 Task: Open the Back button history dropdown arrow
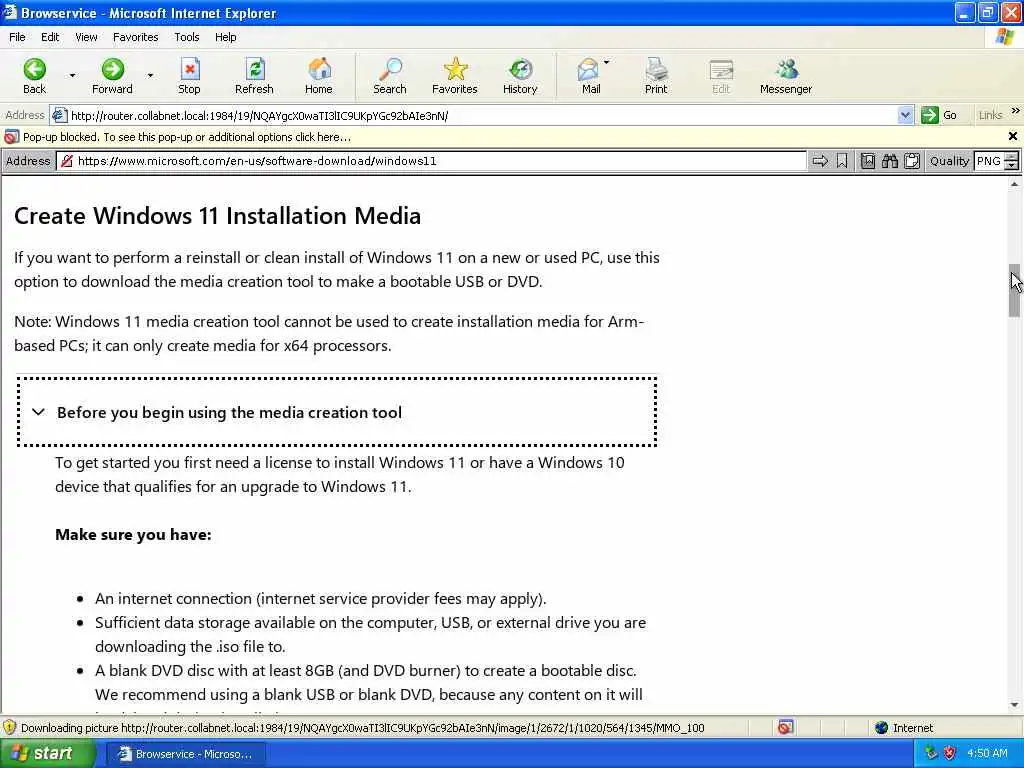(72, 76)
